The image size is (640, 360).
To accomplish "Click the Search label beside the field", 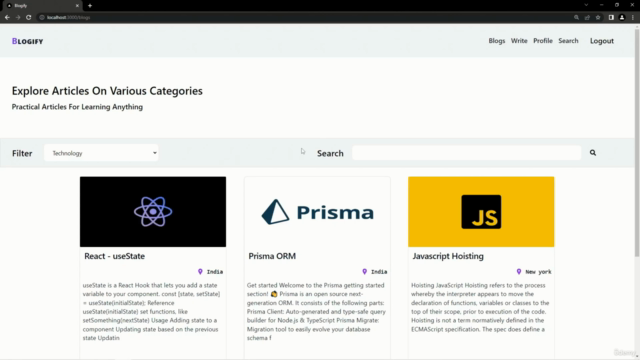I will click(x=330, y=153).
